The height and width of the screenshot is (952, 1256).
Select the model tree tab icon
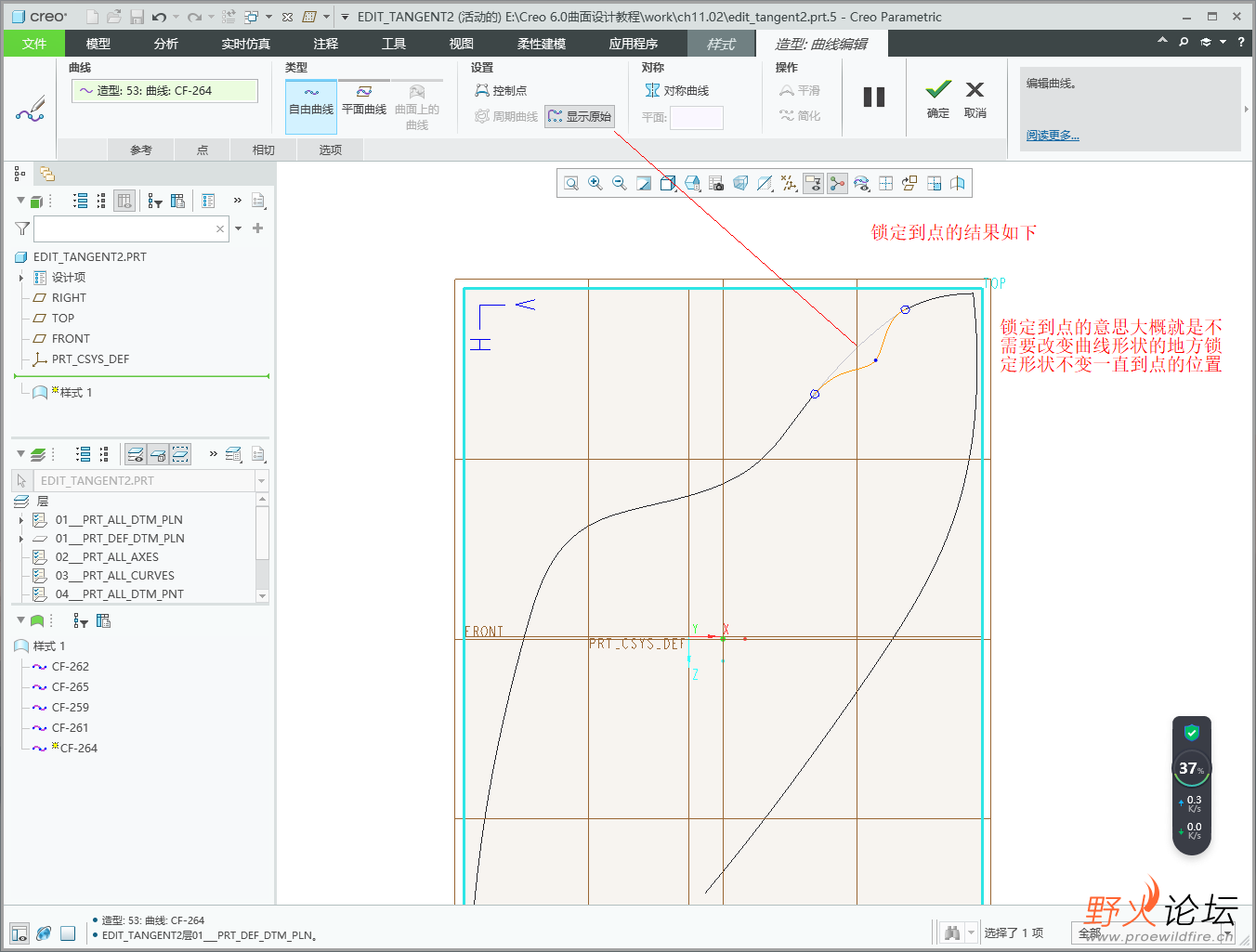click(20, 174)
